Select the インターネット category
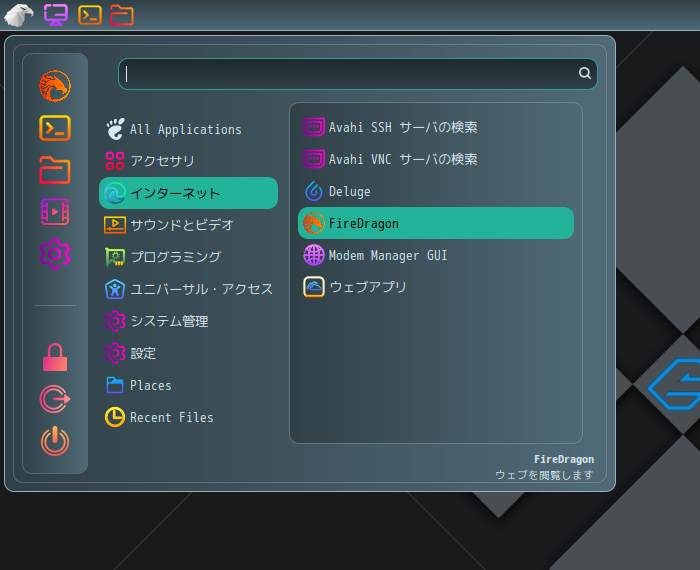Image resolution: width=700 pixels, height=570 pixels. point(188,193)
